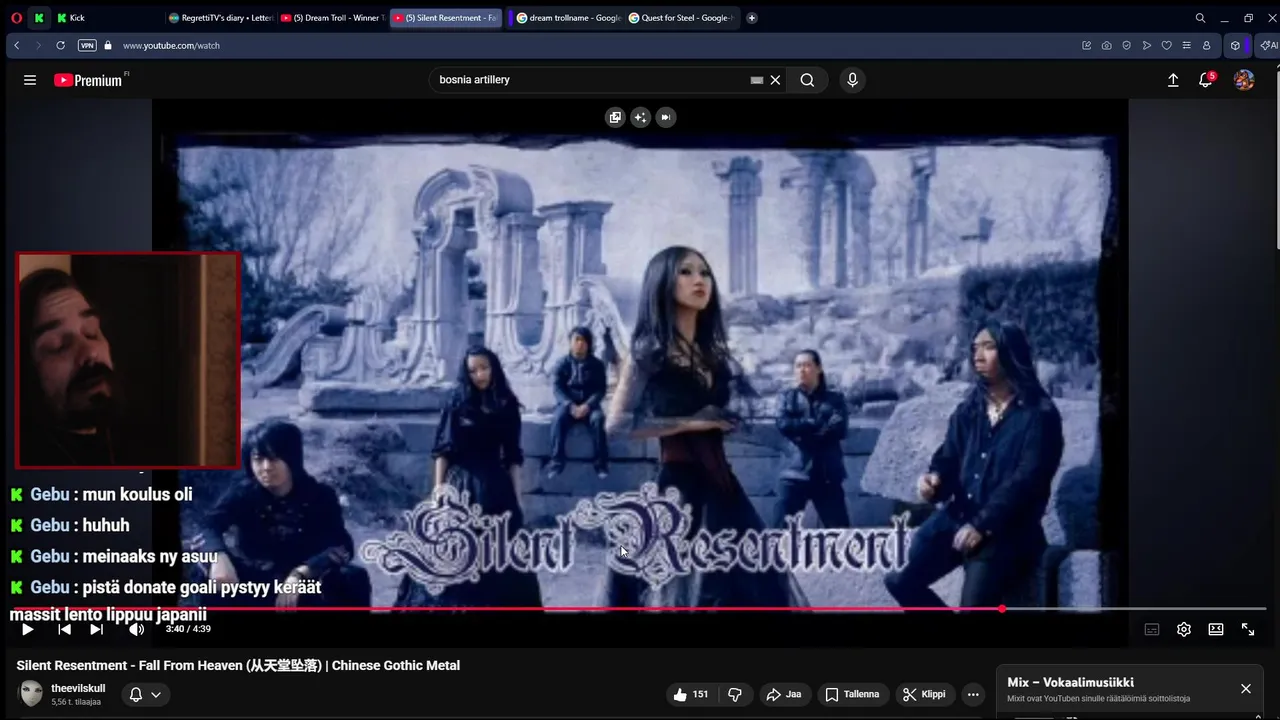Open the Opera AI assistant button
The height and width of the screenshot is (720, 1280).
[x=1268, y=45]
